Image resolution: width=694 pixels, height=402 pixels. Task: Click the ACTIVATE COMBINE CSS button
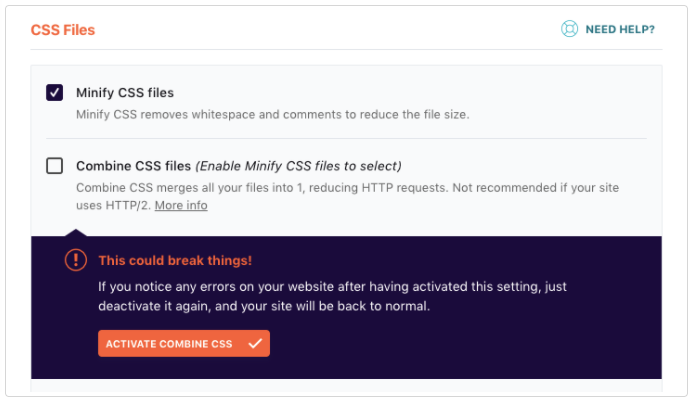pos(184,344)
